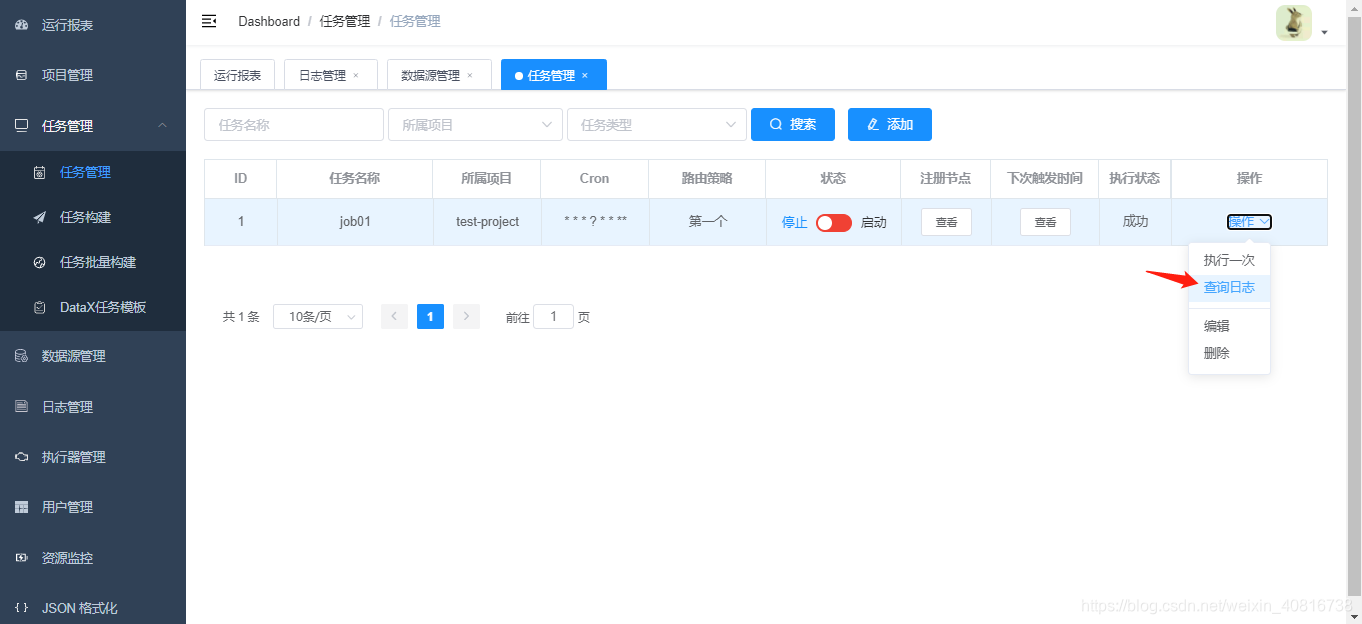The height and width of the screenshot is (624, 1362).
Task: Click the 资源监控 icon in the sidebar
Action: (21, 558)
